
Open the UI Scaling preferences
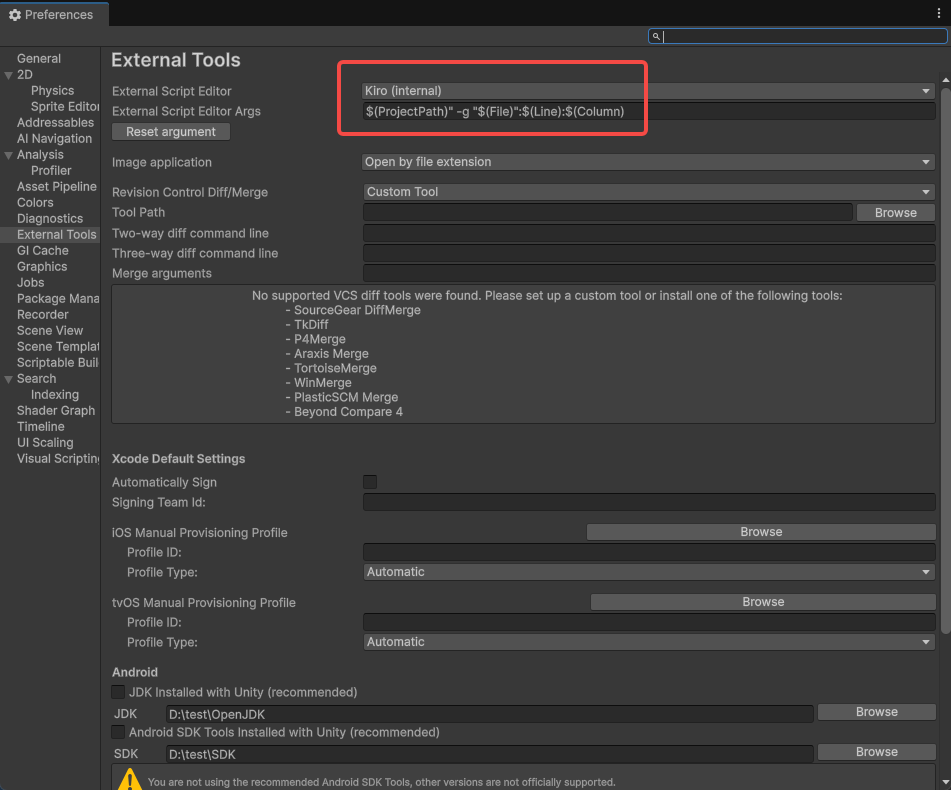pyautogui.click(x=45, y=443)
